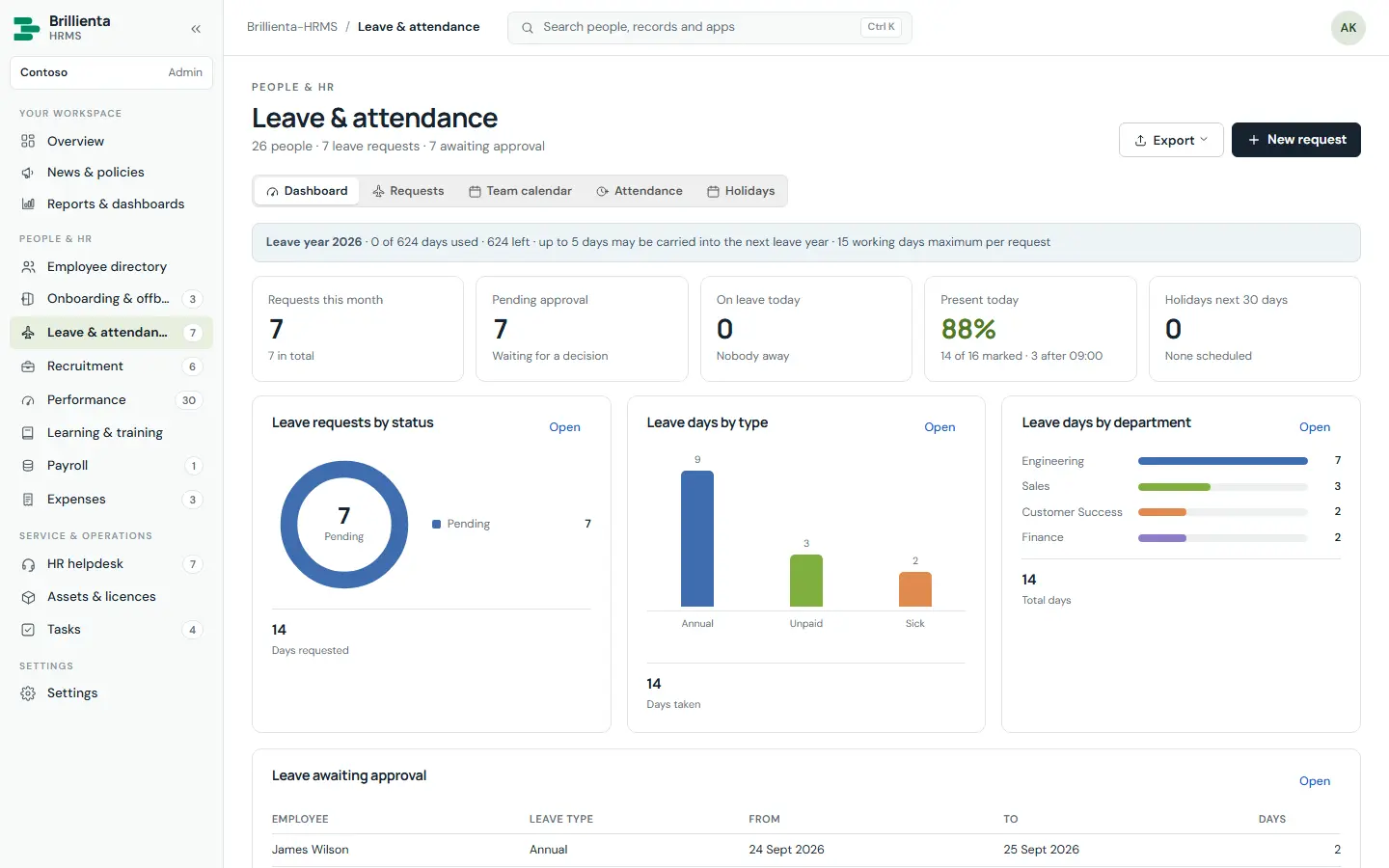This screenshot has width=1389, height=868.
Task: Click the Assets & licences box icon
Action: pyautogui.click(x=28, y=597)
